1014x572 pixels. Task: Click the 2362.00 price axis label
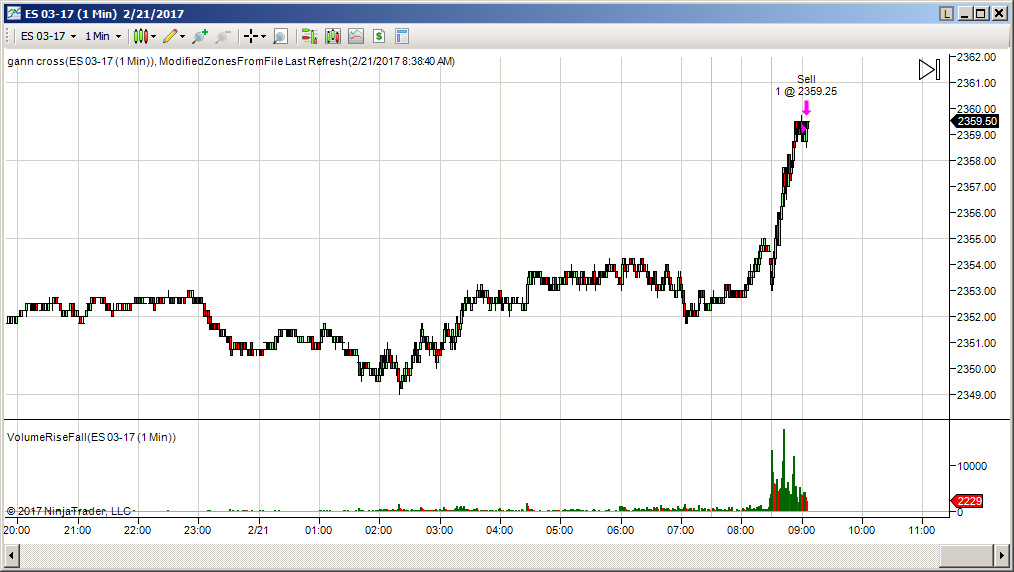coord(976,57)
